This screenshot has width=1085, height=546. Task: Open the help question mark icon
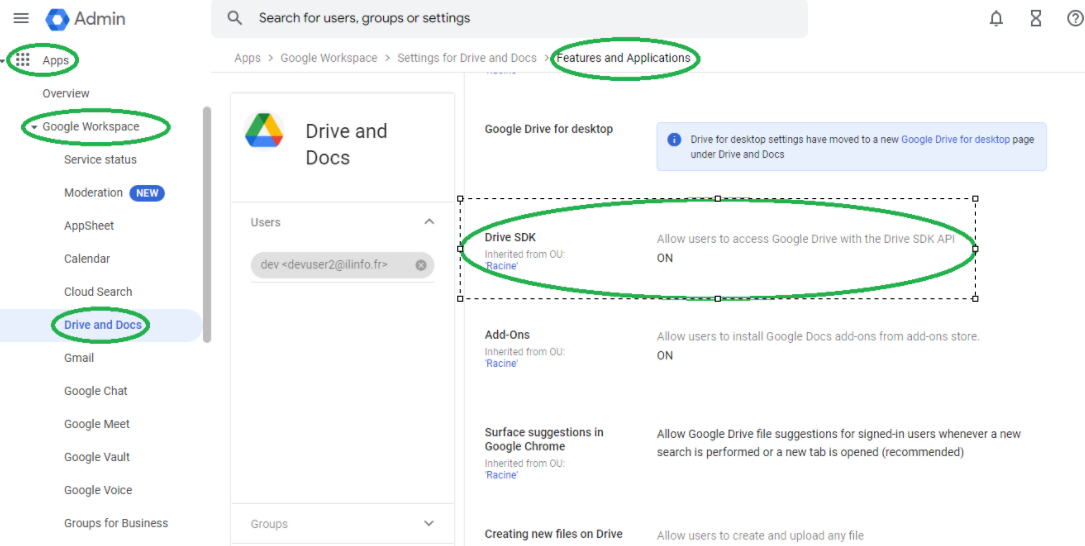1075,18
